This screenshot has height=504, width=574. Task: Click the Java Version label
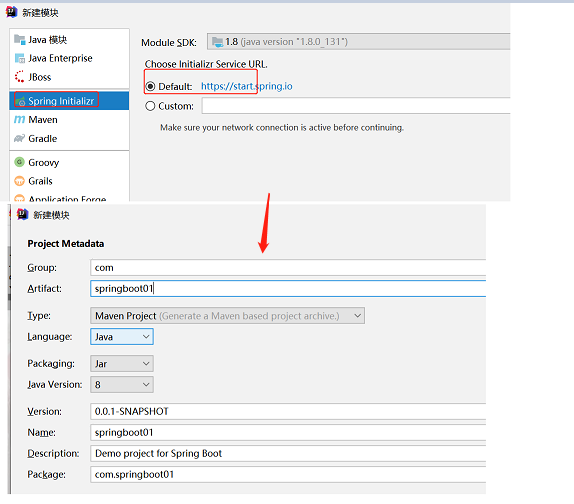point(55,384)
